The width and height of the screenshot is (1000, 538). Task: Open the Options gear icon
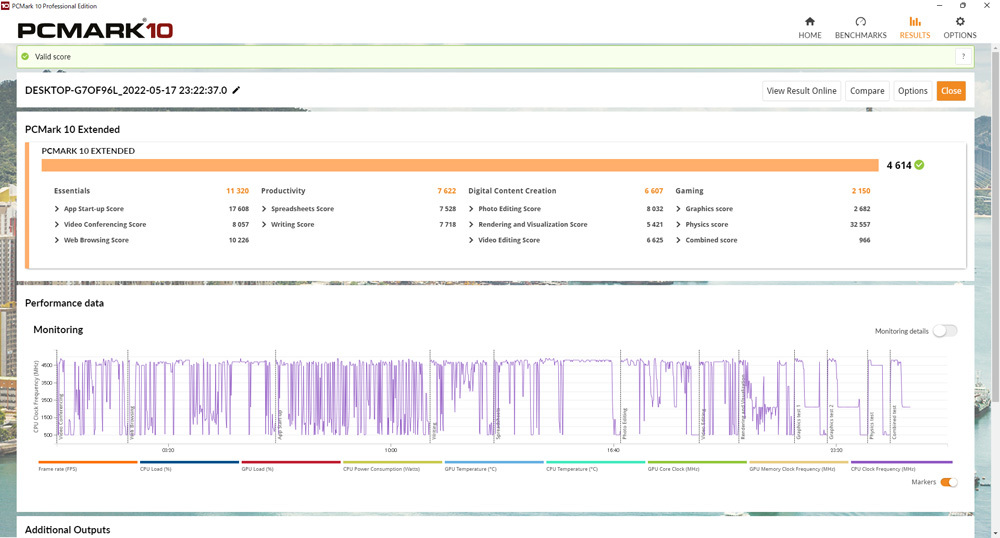point(960,22)
